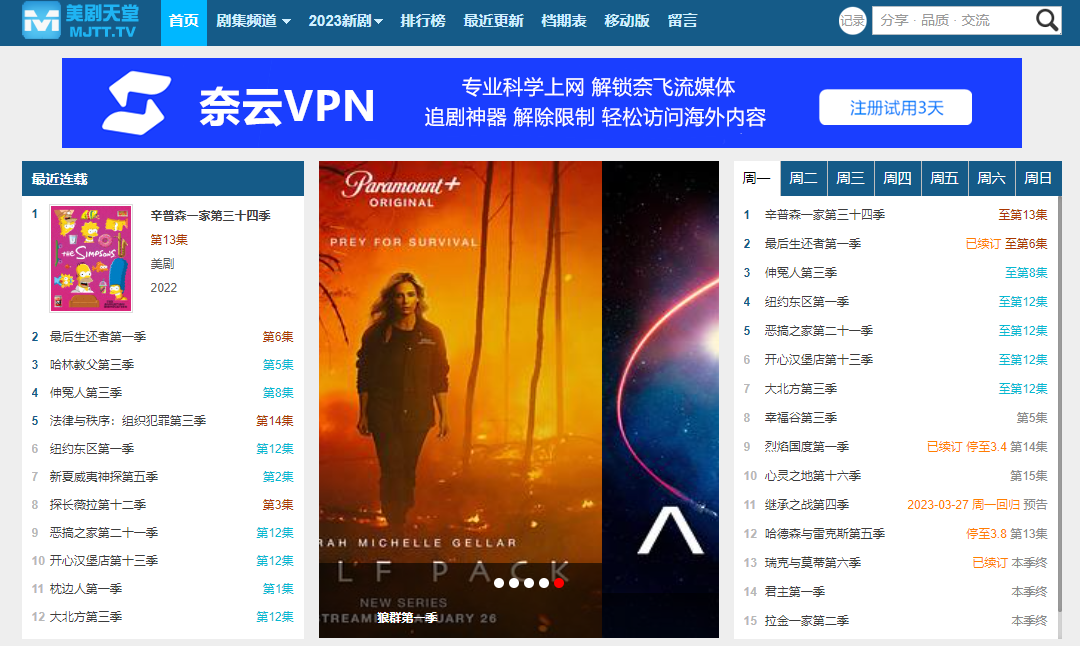Click the white upward chevron on the space slide
1080x646 pixels.
point(670,531)
